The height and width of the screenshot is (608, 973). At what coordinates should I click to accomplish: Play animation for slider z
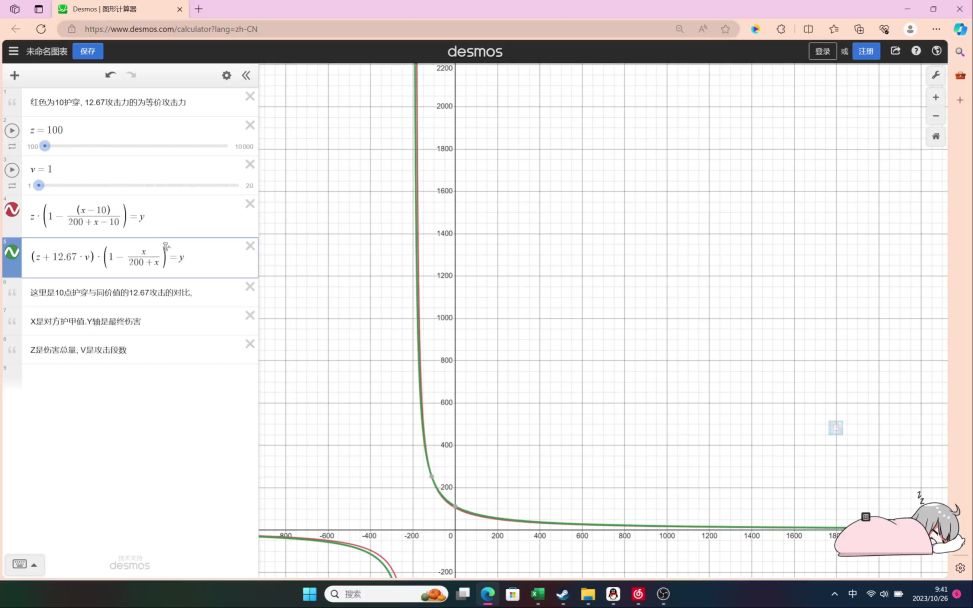coord(12,130)
